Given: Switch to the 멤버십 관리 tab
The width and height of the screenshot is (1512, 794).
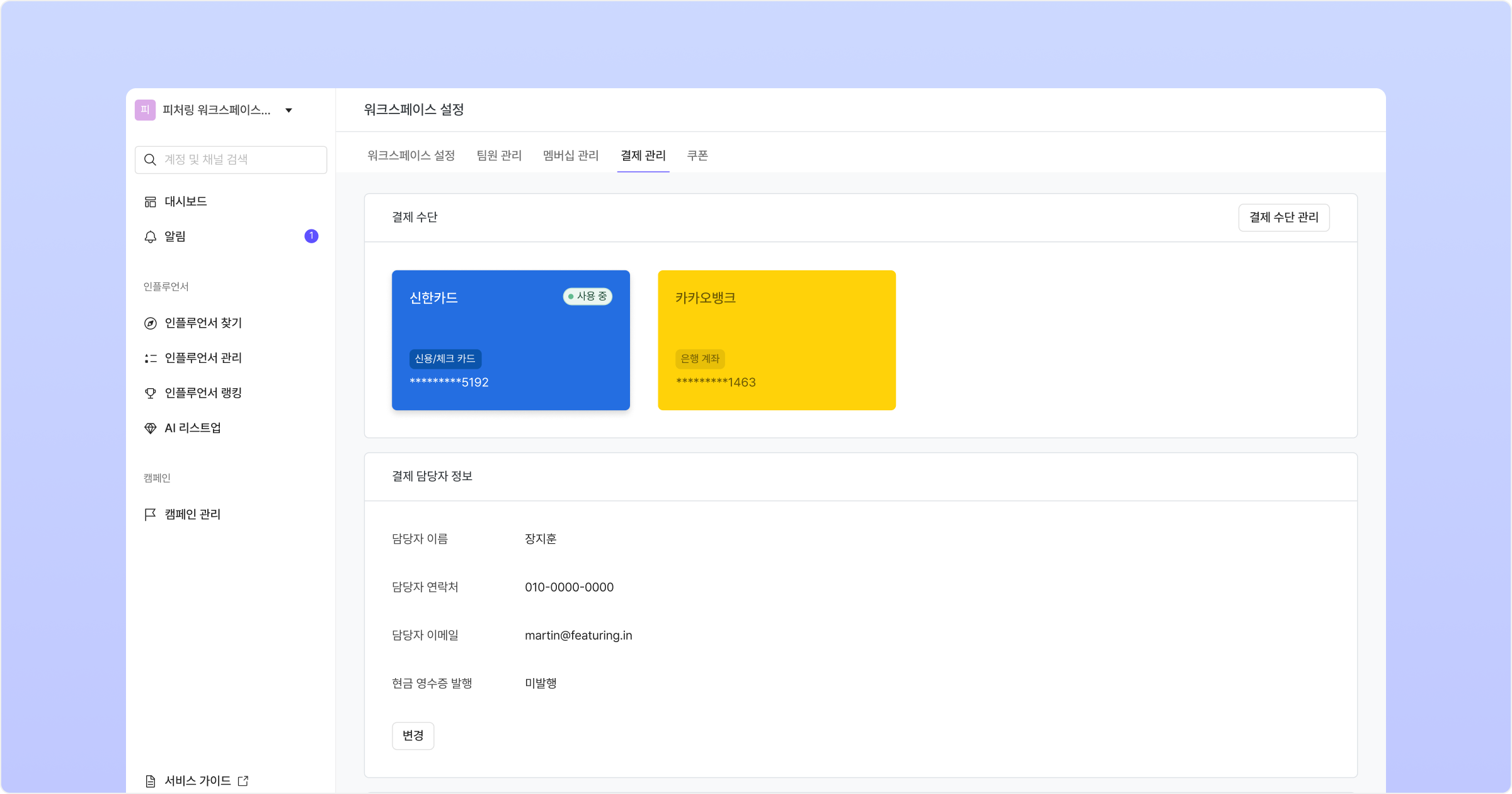Looking at the screenshot, I should [x=571, y=155].
